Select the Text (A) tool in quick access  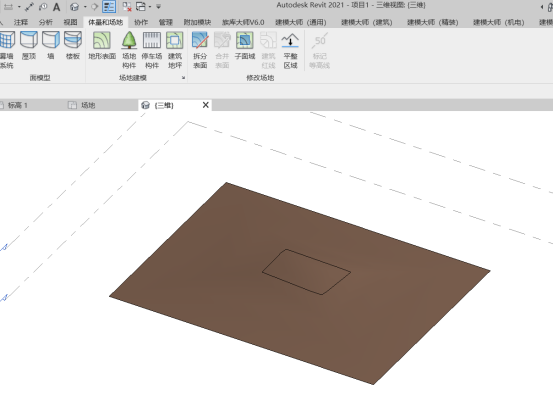pyautogui.click(x=56, y=7)
